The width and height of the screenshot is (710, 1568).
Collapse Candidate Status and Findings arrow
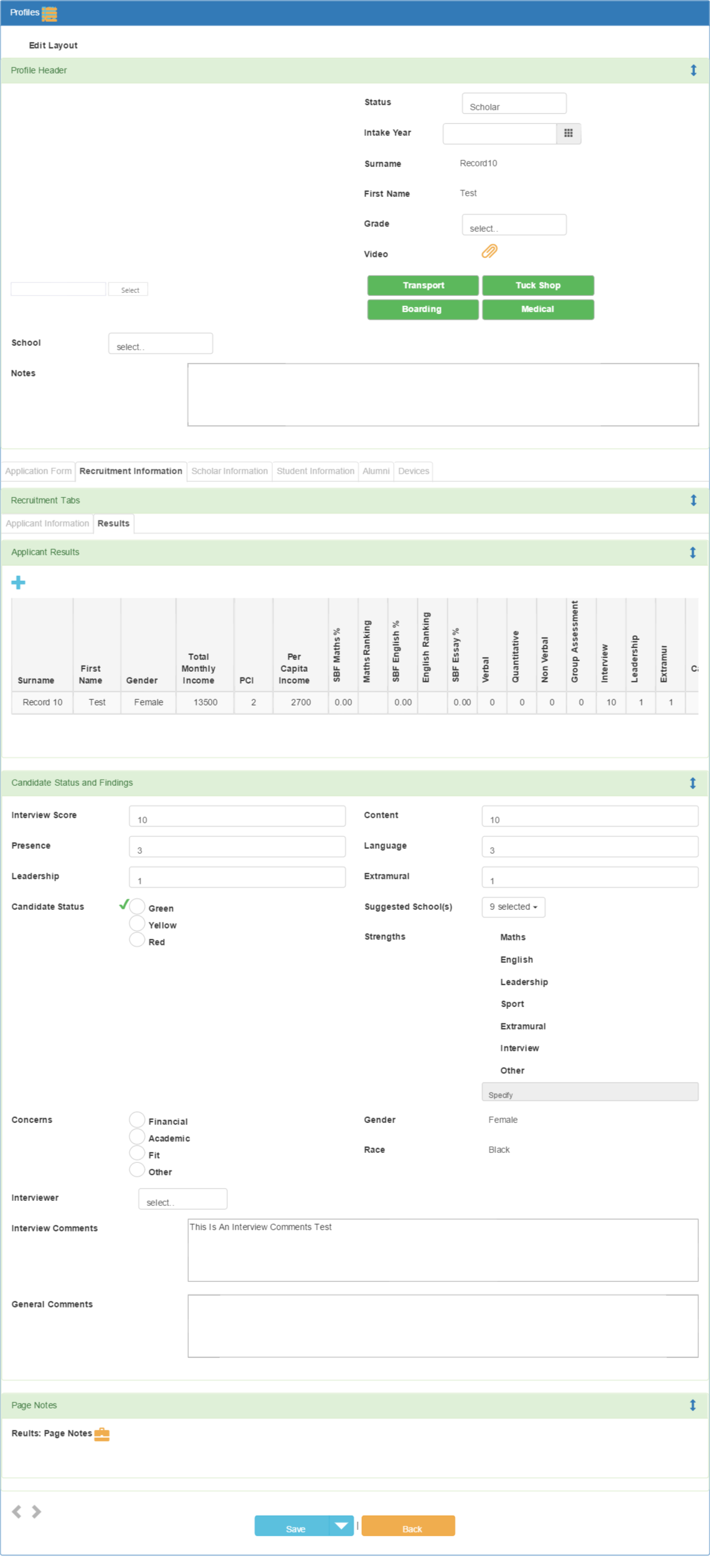693,783
